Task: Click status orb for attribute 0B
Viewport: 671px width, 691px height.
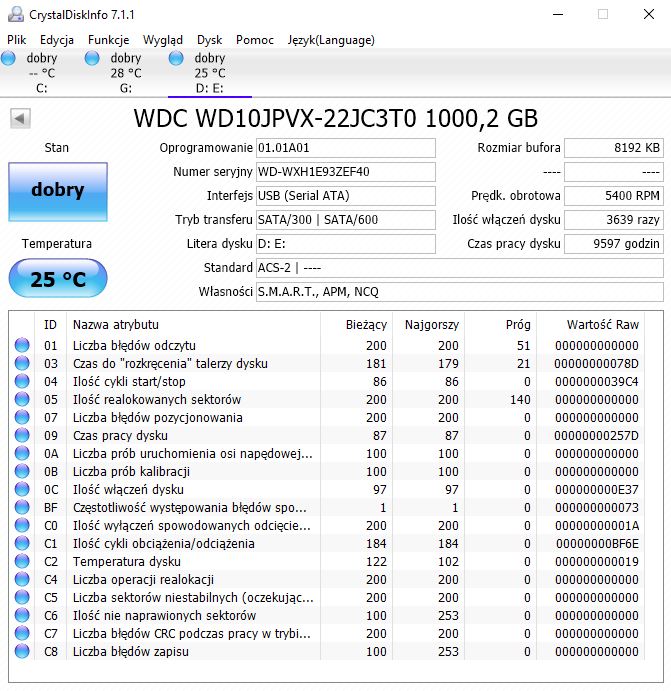Action: pyautogui.click(x=22, y=472)
